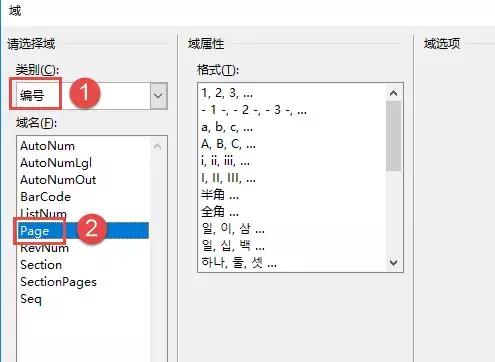Select AutoNumOut field name
Viewport: 495px width, 362px height.
tap(58, 180)
